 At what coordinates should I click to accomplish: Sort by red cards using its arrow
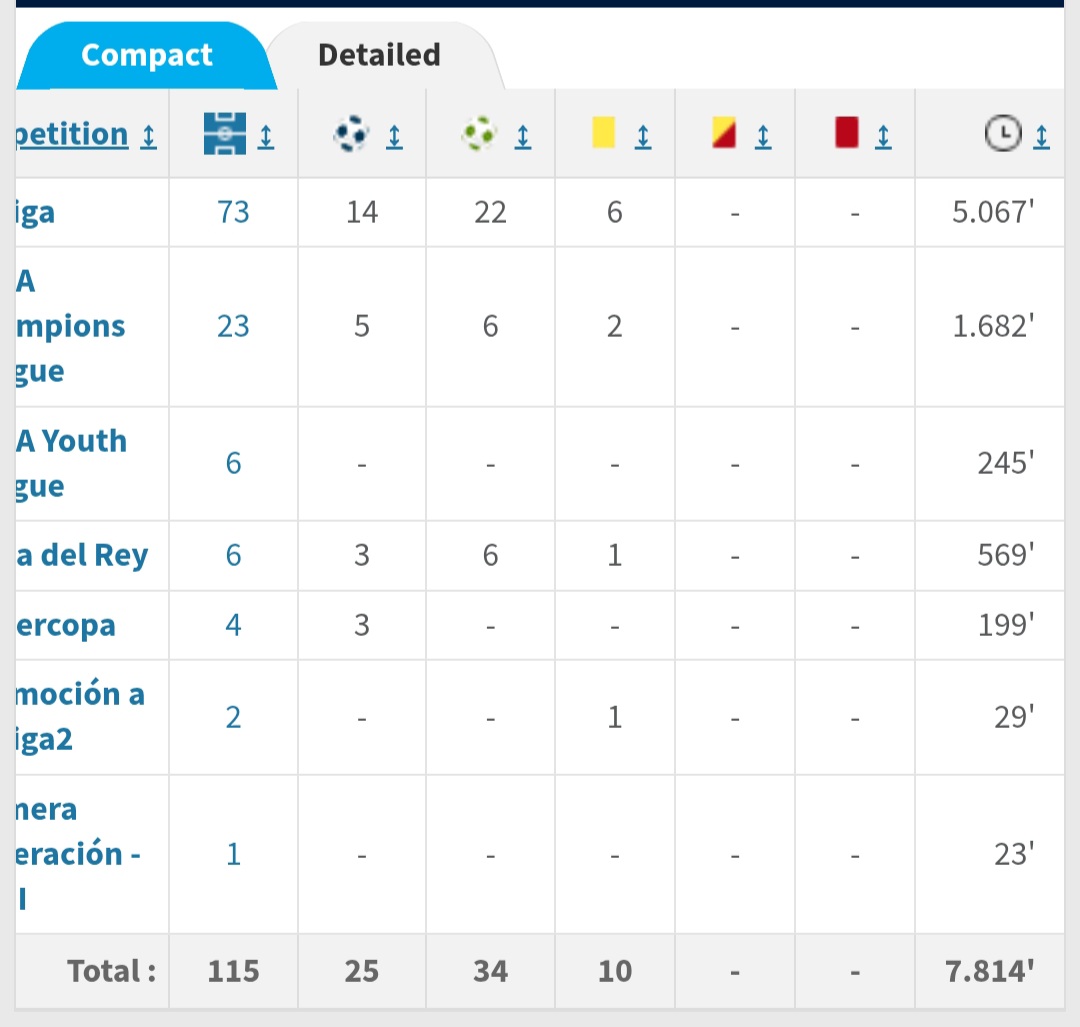pyautogui.click(x=883, y=137)
